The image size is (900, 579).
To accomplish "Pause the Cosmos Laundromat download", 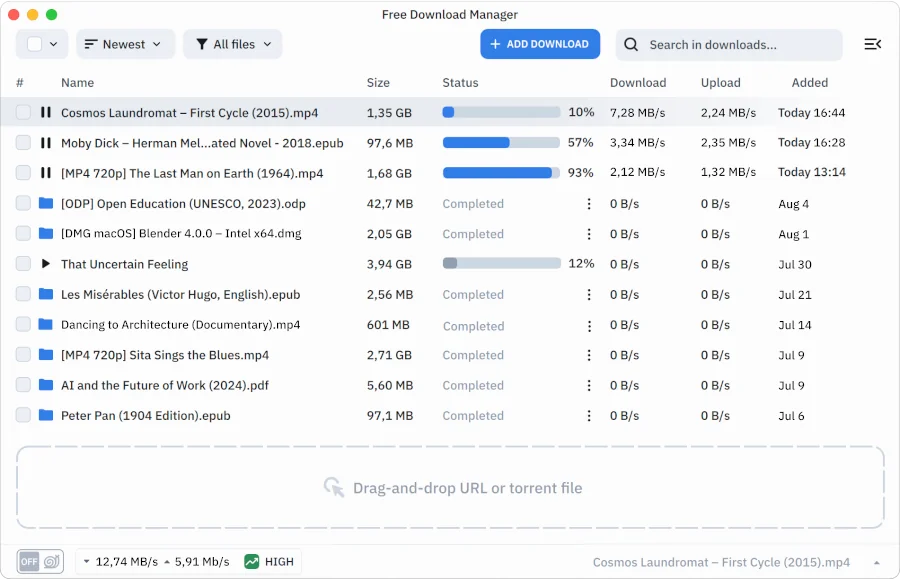I will [x=46, y=113].
